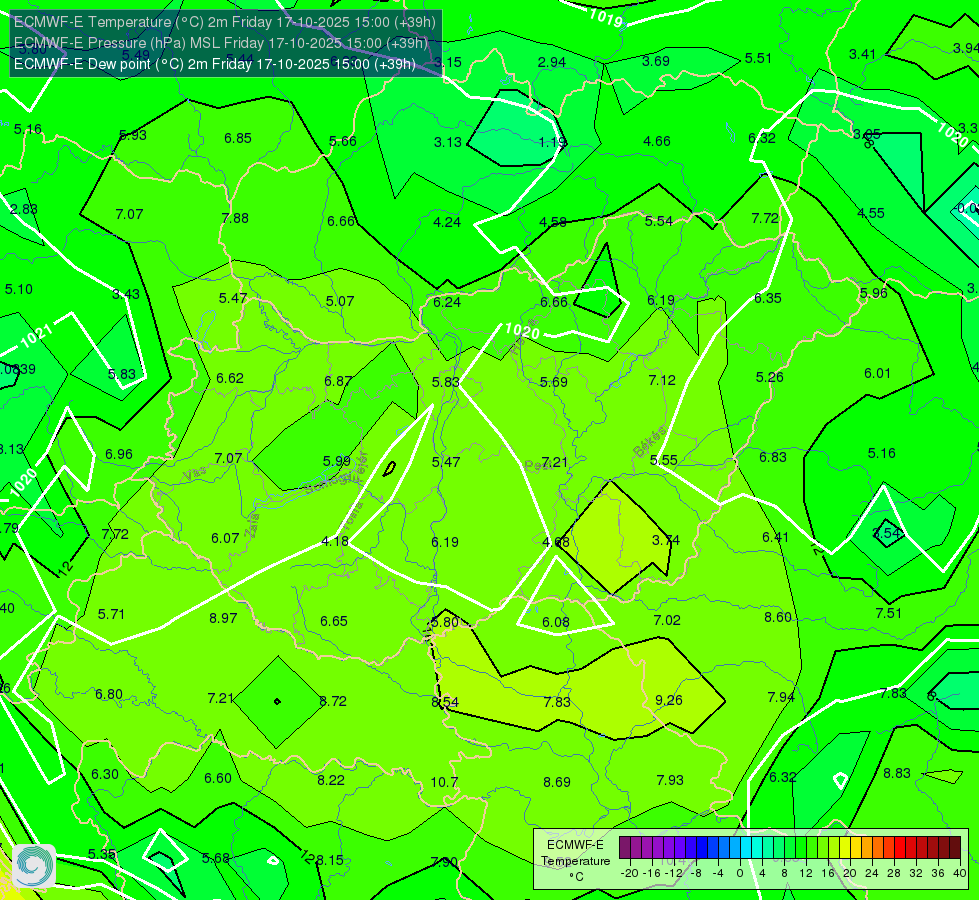
Task: Click the 6.35 dew point value
Action: pos(768,298)
